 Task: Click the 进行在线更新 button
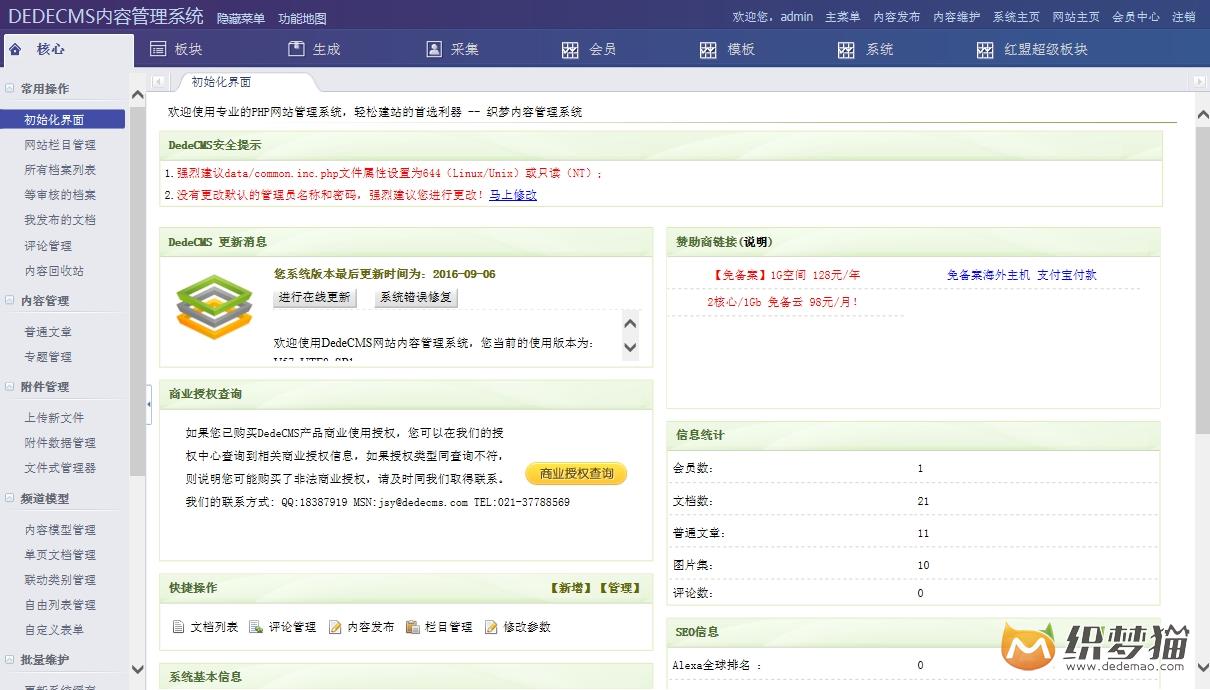[315, 297]
